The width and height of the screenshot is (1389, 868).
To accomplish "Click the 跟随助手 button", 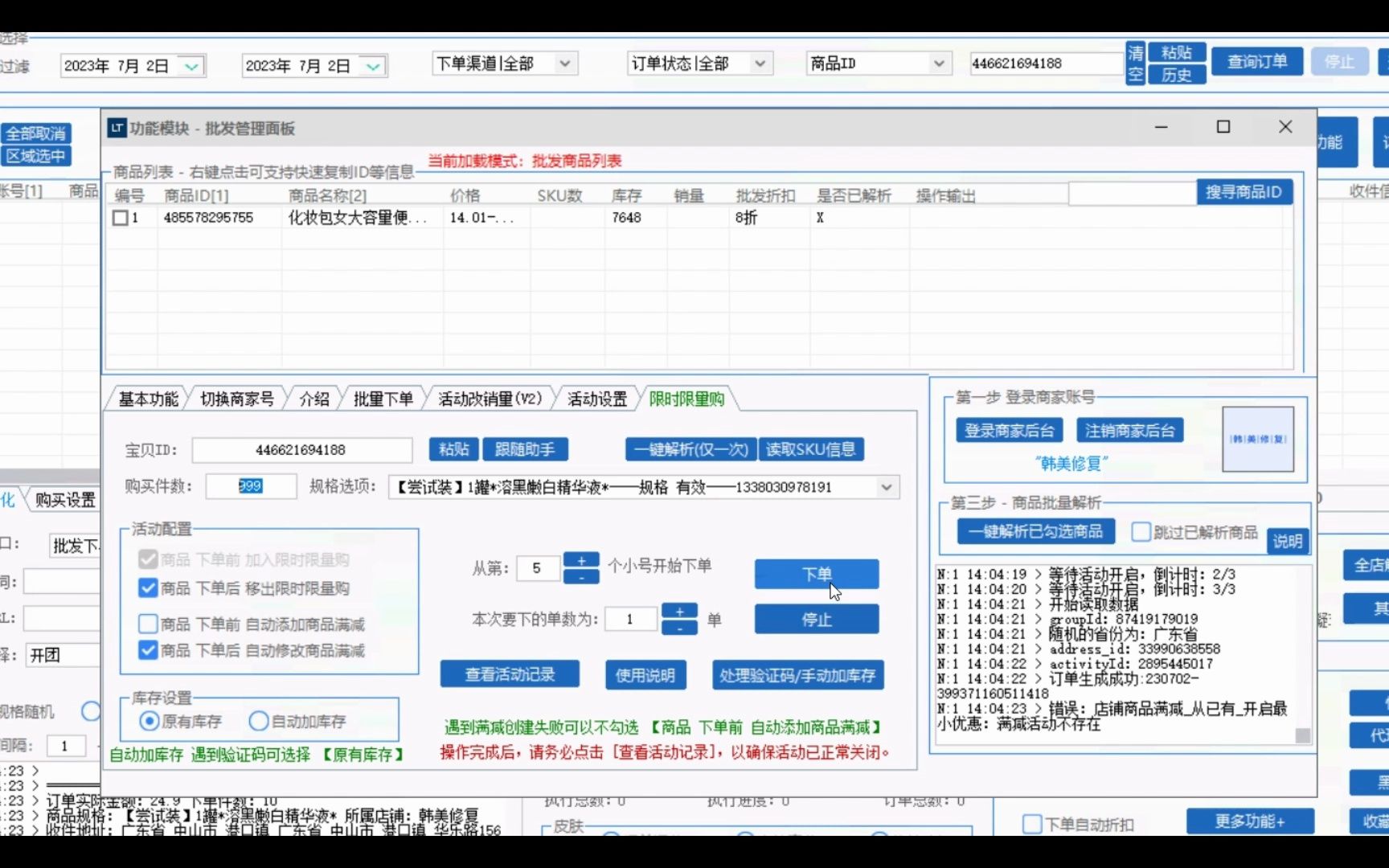I will click(x=525, y=449).
